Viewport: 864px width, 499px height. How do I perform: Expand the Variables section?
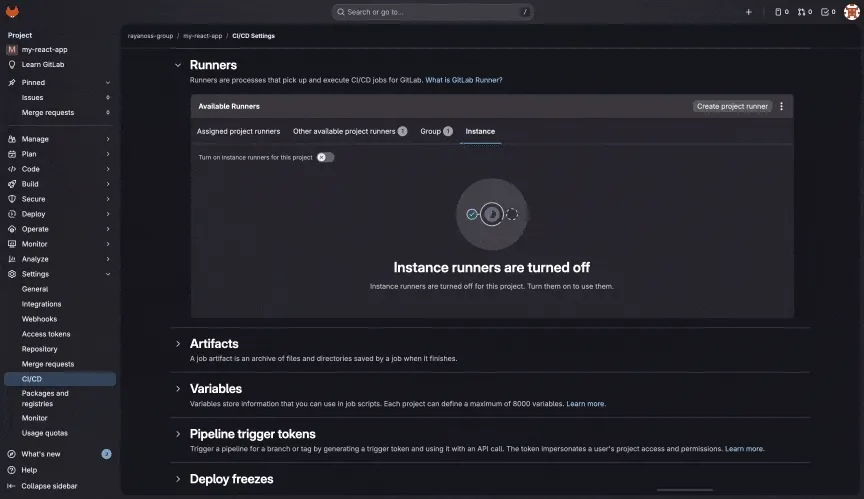(178, 389)
